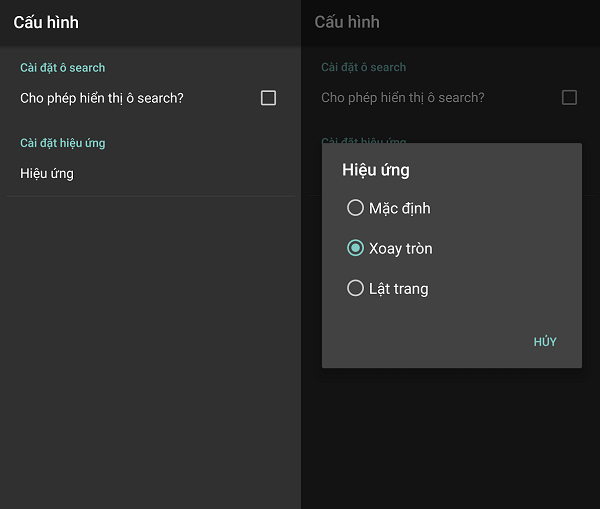Viewport: 600px width, 509px height.
Task: Click the 'Xoay tròn' option text
Action: click(400, 248)
